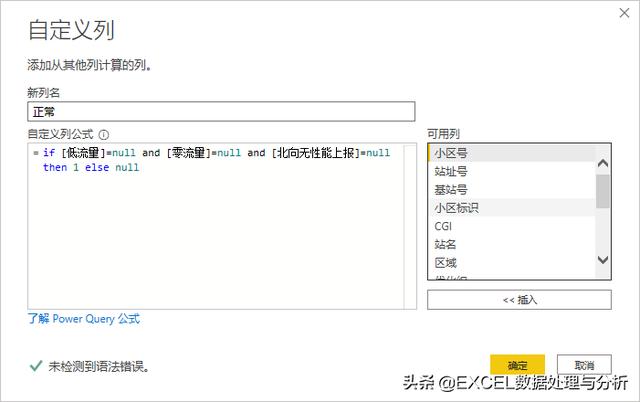Select 小区标识 in the available columns list
The image size is (640, 402).
(x=512, y=208)
